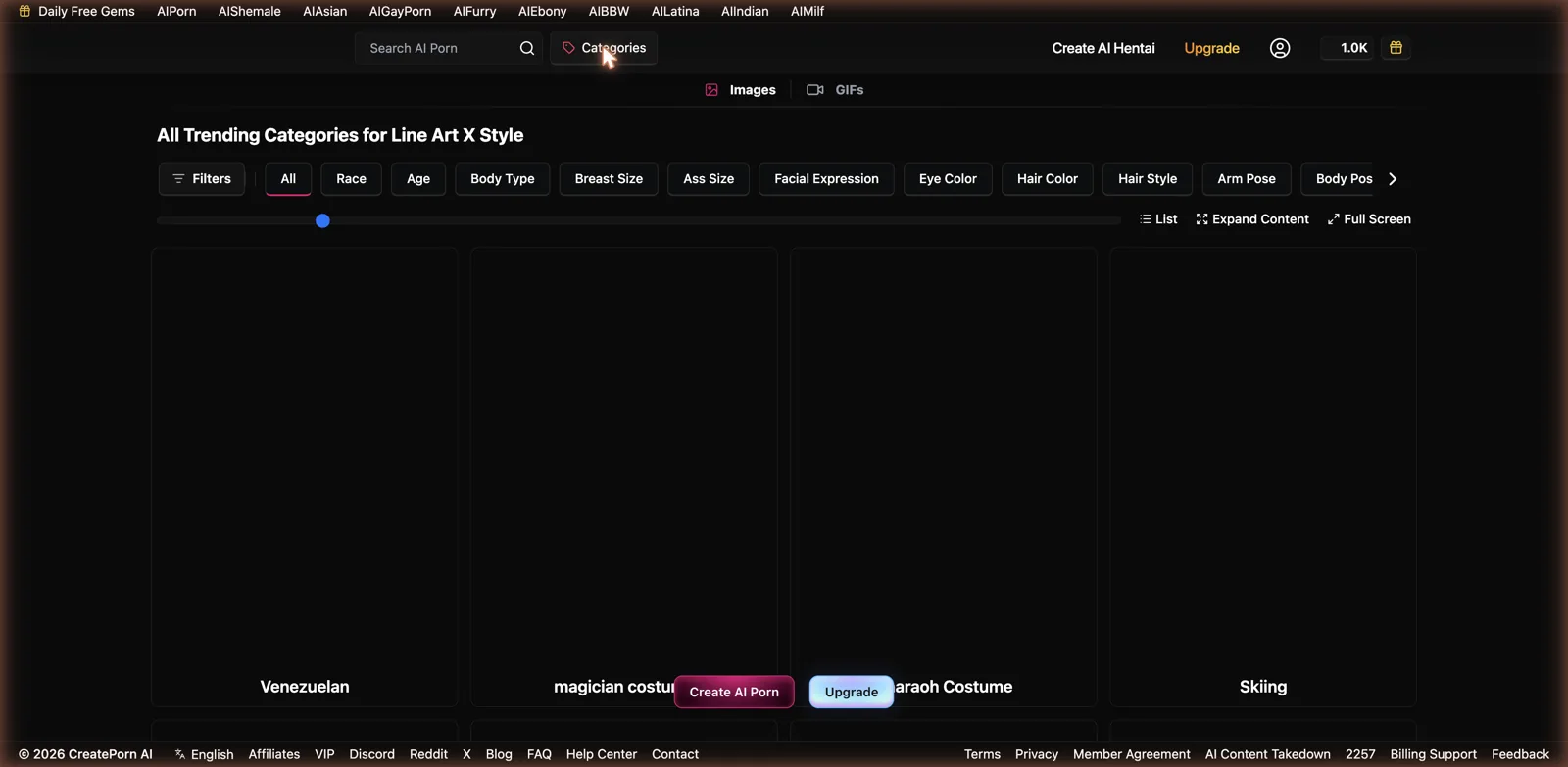Click the Images picture icon

tap(711, 90)
